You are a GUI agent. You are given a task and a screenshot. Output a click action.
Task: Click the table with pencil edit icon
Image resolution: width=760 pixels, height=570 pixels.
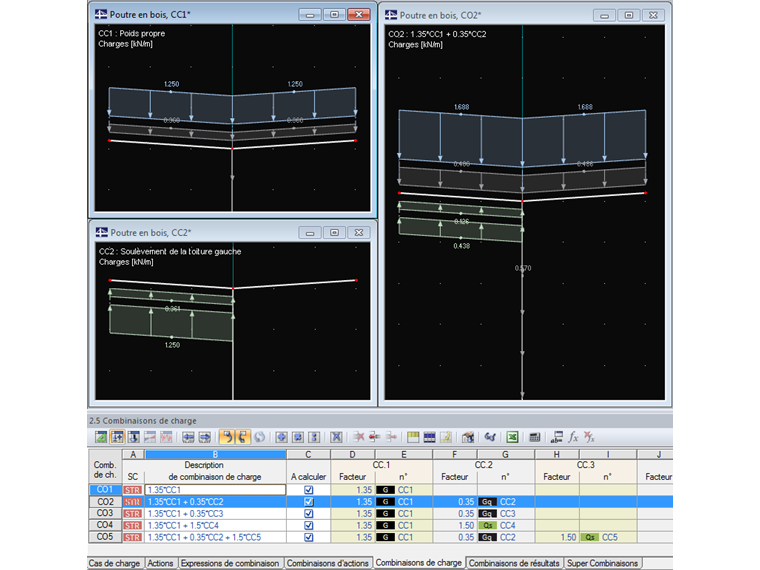click(x=446, y=437)
